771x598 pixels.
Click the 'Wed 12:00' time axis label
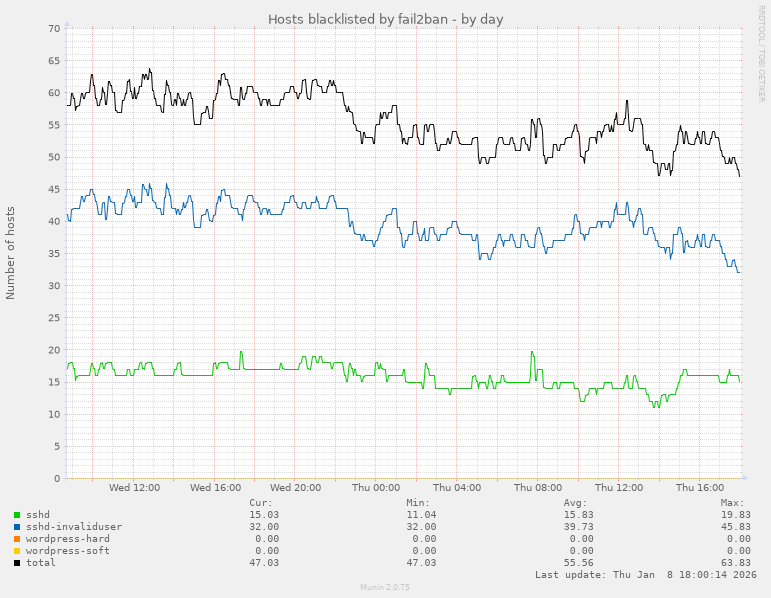click(134, 488)
